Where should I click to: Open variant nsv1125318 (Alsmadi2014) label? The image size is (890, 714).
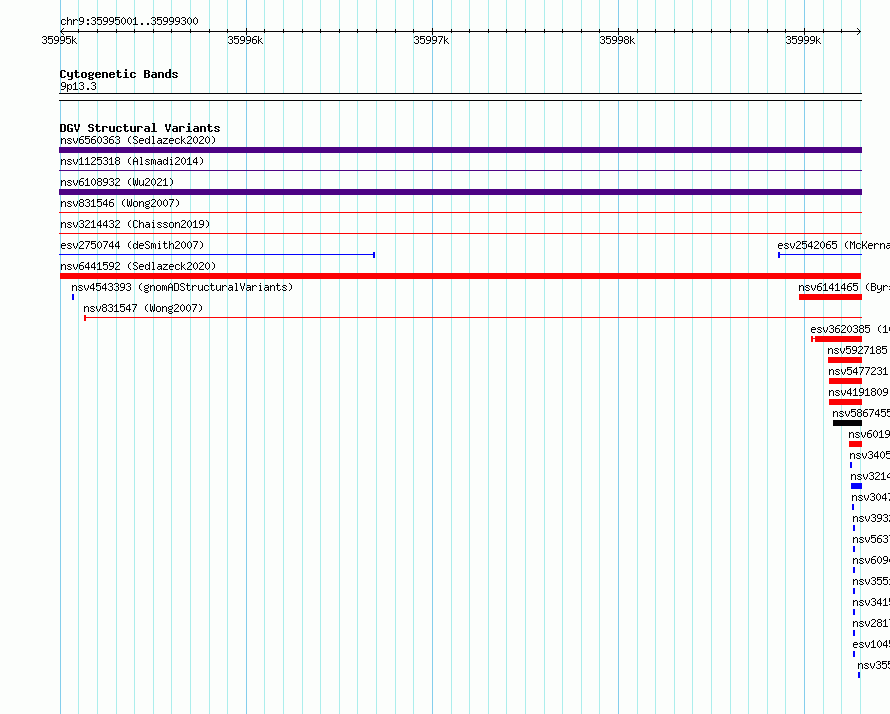pyautogui.click(x=132, y=161)
